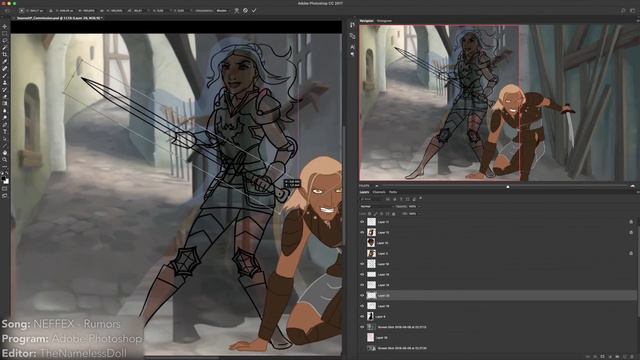Select the Type tool

[x=4, y=131]
